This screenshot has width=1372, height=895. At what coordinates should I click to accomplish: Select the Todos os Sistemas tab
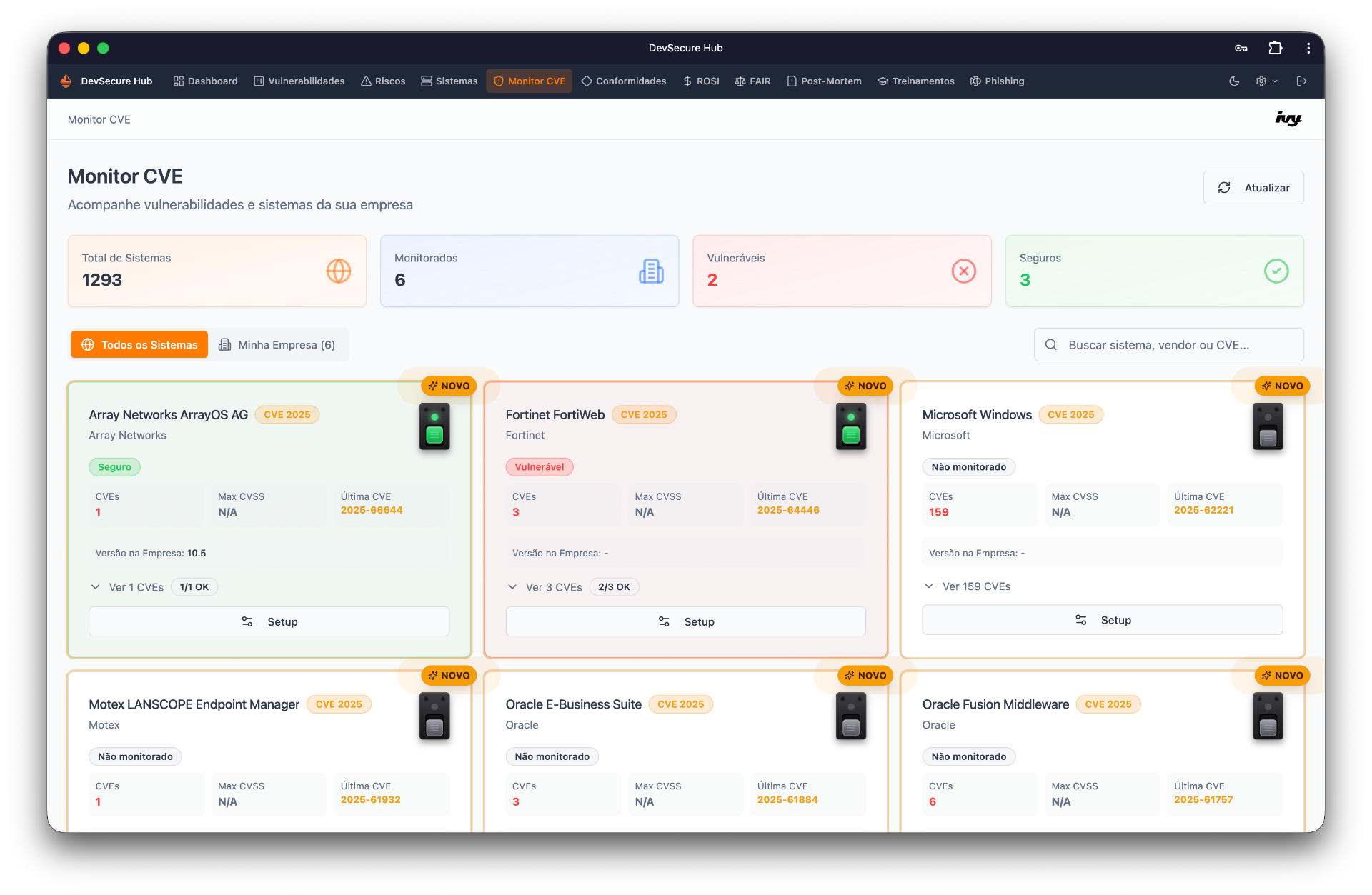coord(139,345)
